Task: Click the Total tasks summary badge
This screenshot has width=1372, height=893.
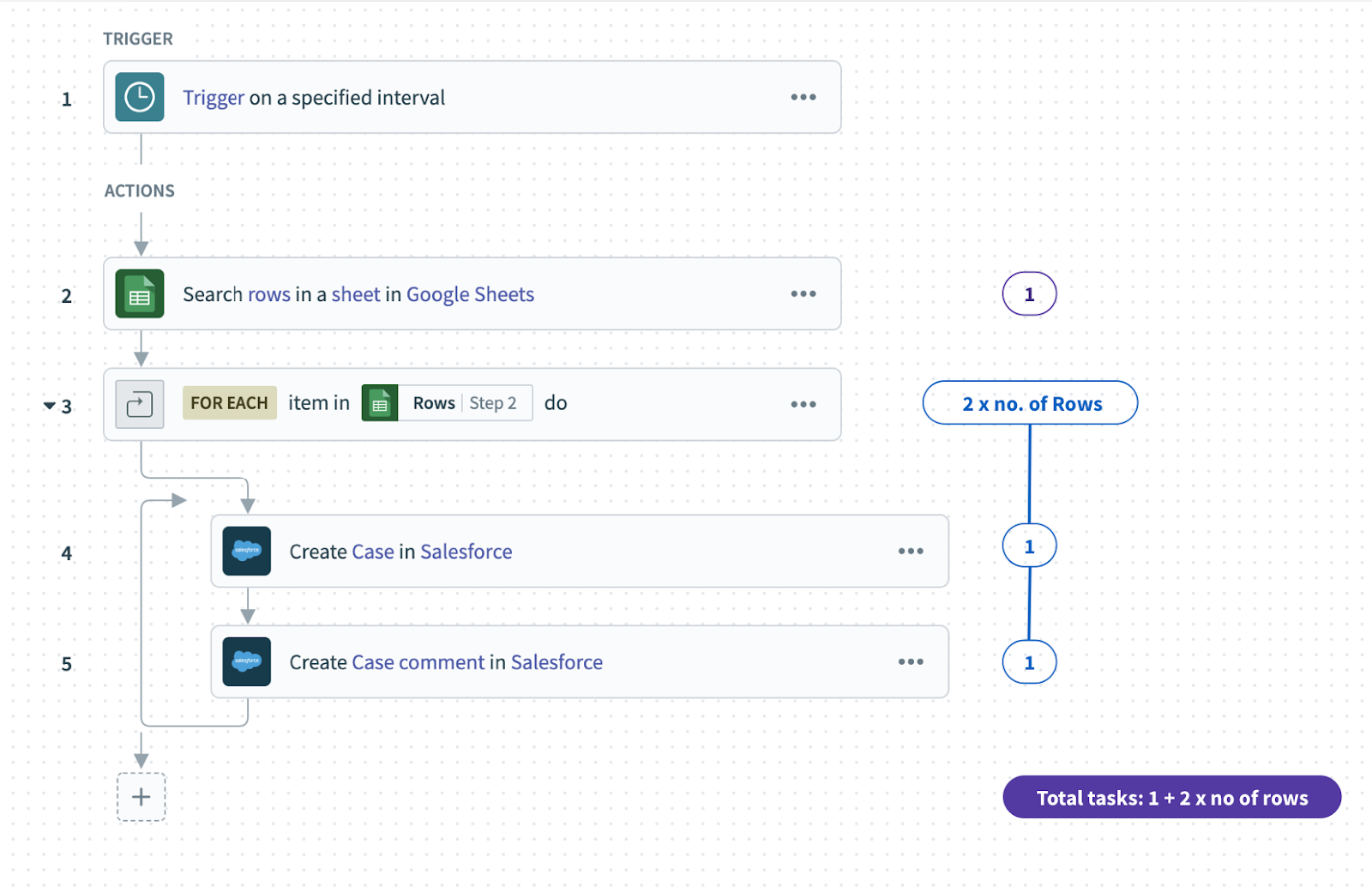Action: tap(1171, 798)
